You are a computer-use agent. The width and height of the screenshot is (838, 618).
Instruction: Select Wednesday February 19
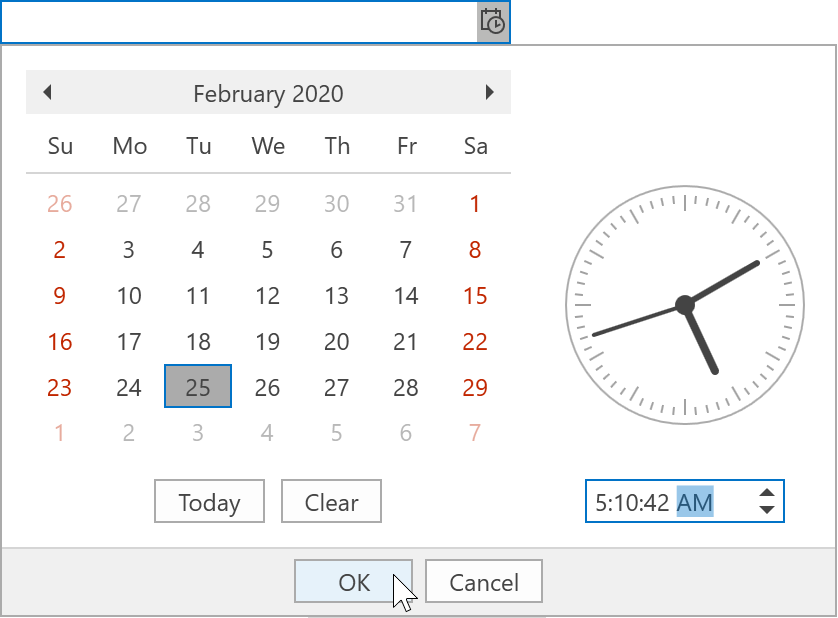tap(267, 342)
